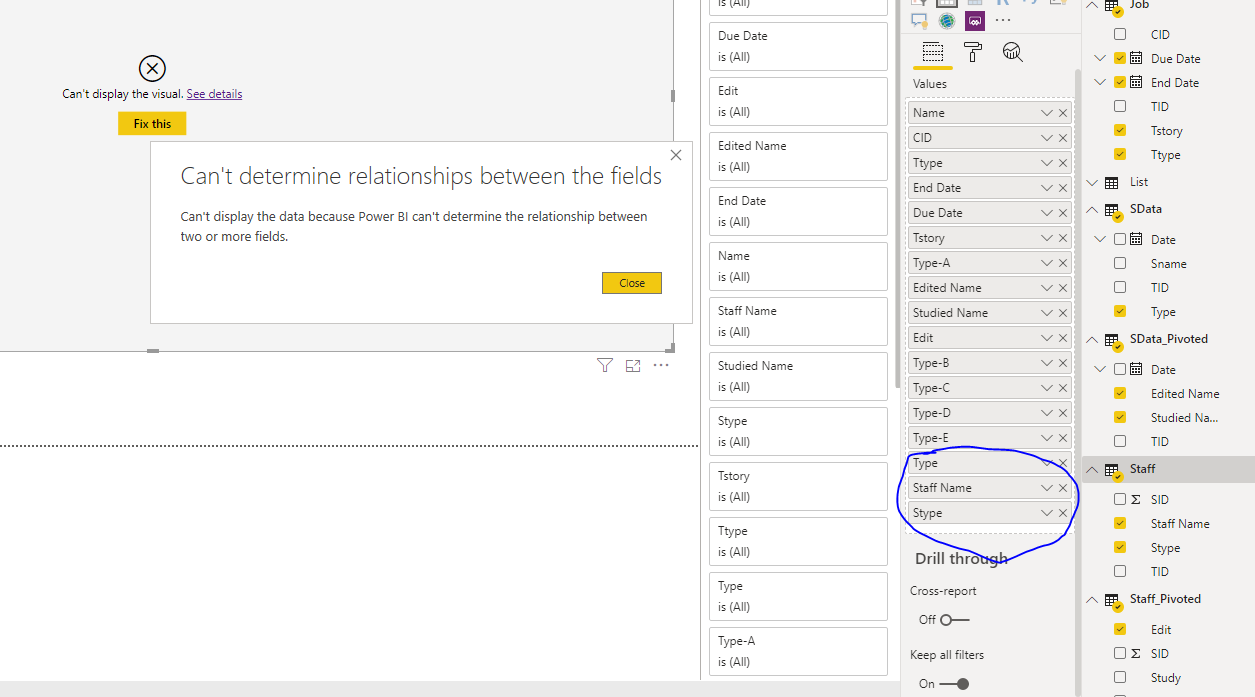Select the ArcGIS Maps globe visual

[947, 21]
